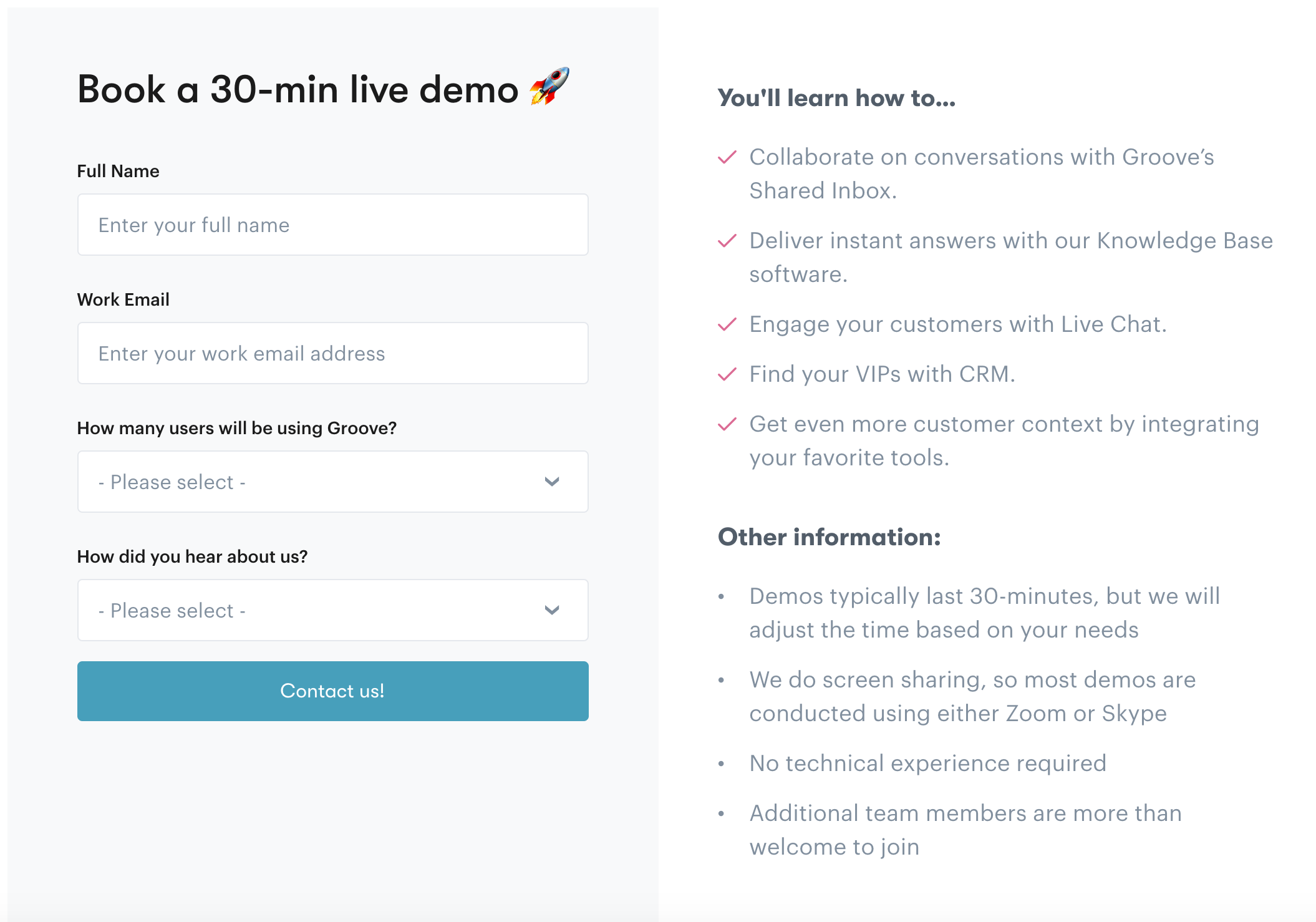Click the bullet beside the 30-minutes demo note
This screenshot has height=922, width=1316.
click(x=722, y=597)
